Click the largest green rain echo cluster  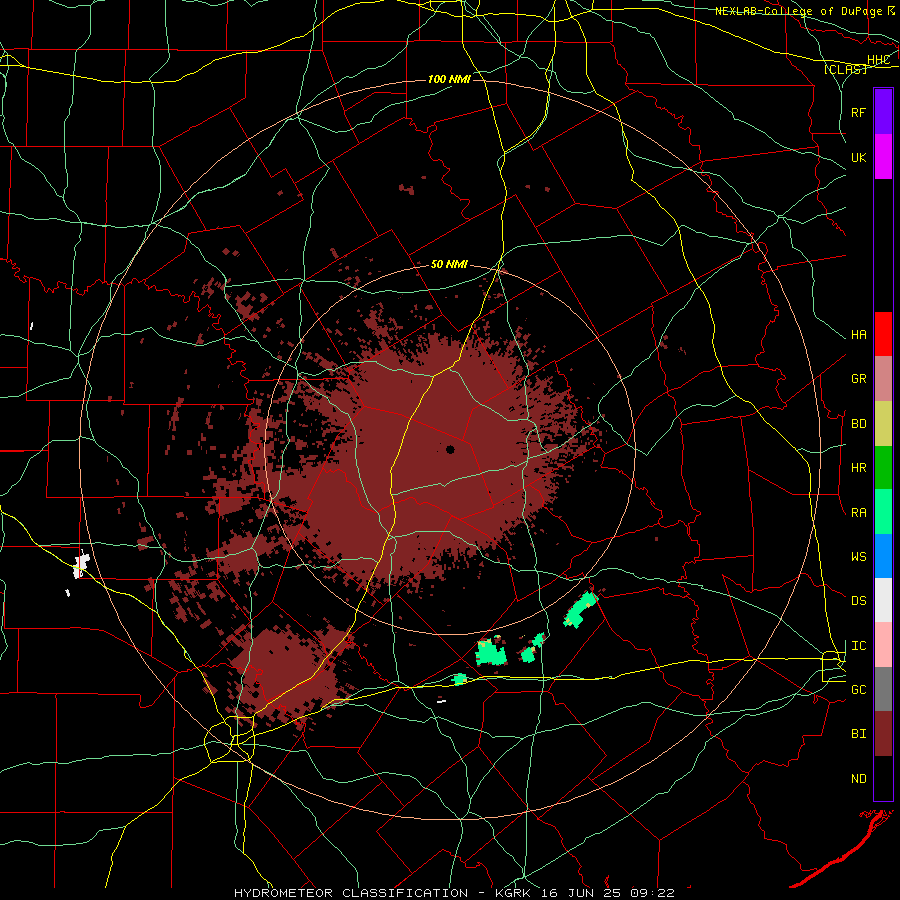click(491, 652)
